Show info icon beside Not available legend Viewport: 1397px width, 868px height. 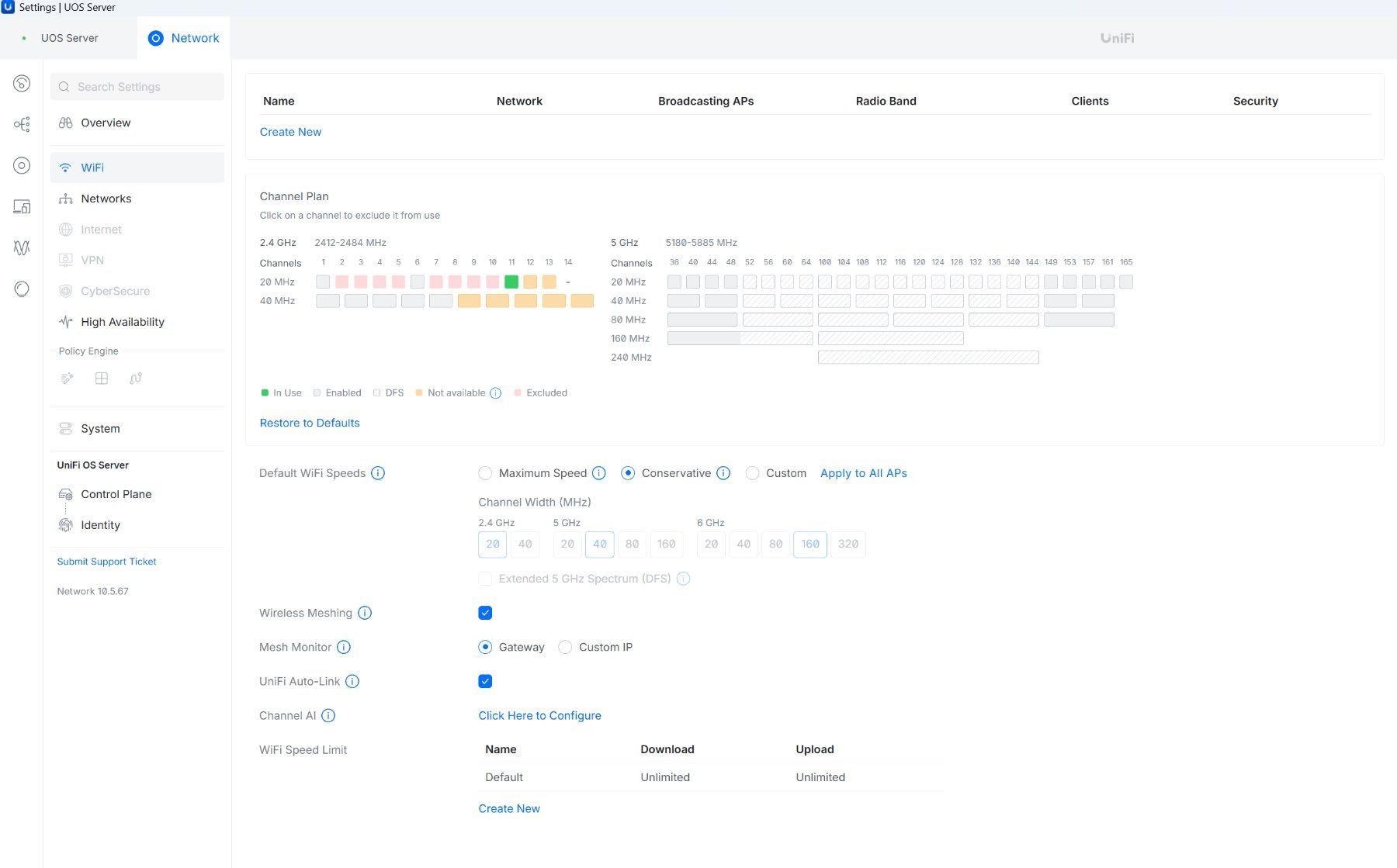click(496, 393)
